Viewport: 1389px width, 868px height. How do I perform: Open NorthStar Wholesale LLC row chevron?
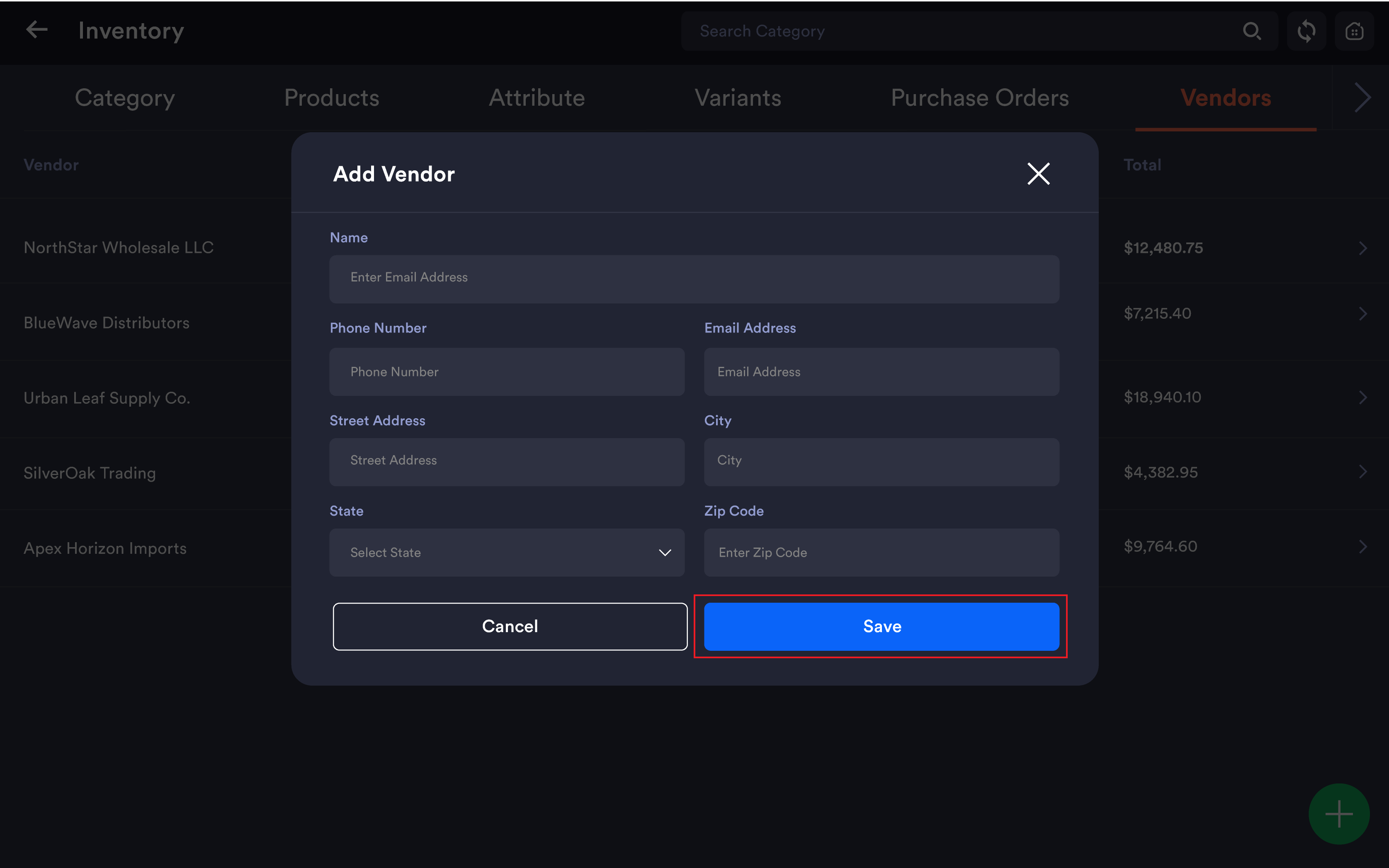click(1363, 248)
